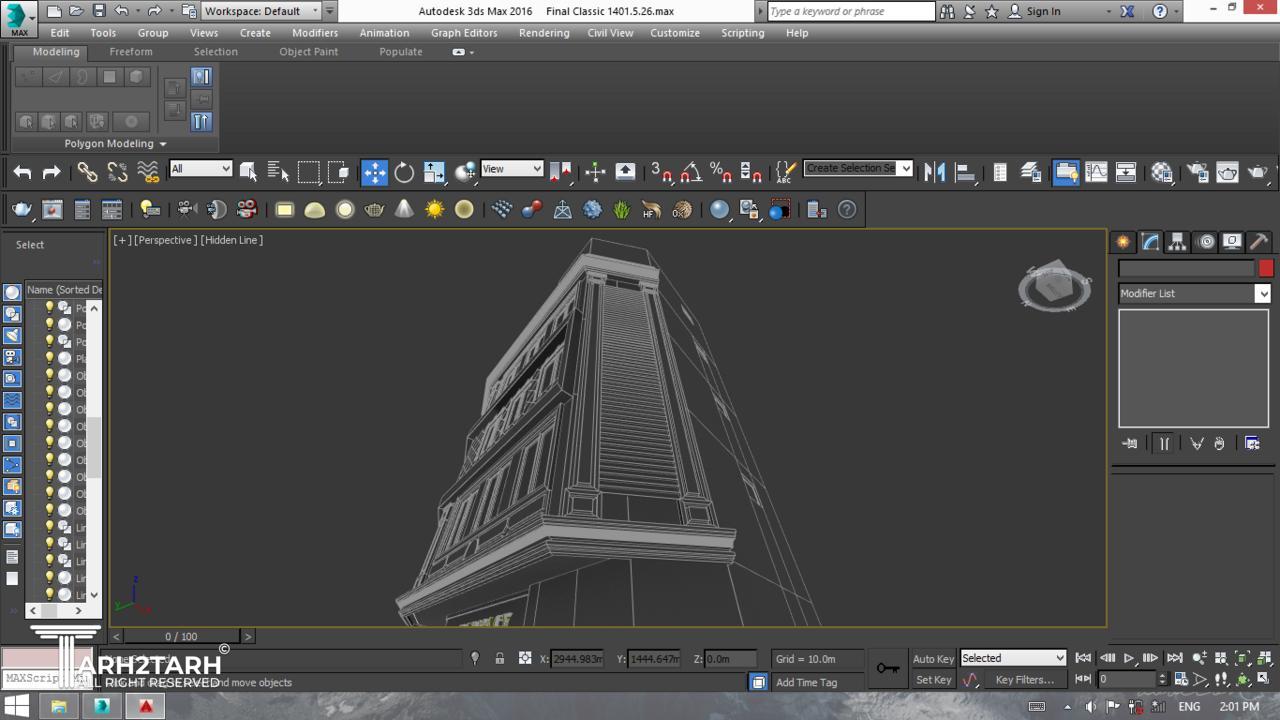This screenshot has width=1280, height=720.
Task: Expand the Modifier List dropdown
Action: pyautogui.click(x=1263, y=293)
